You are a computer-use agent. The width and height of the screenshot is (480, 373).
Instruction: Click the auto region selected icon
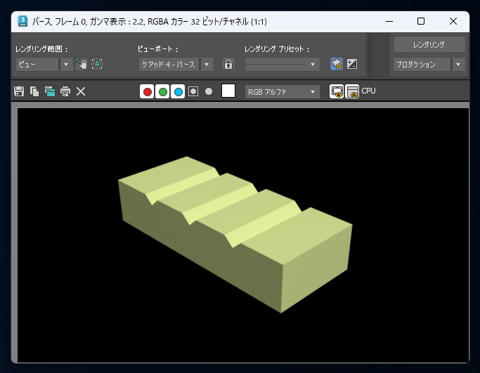tap(97, 64)
